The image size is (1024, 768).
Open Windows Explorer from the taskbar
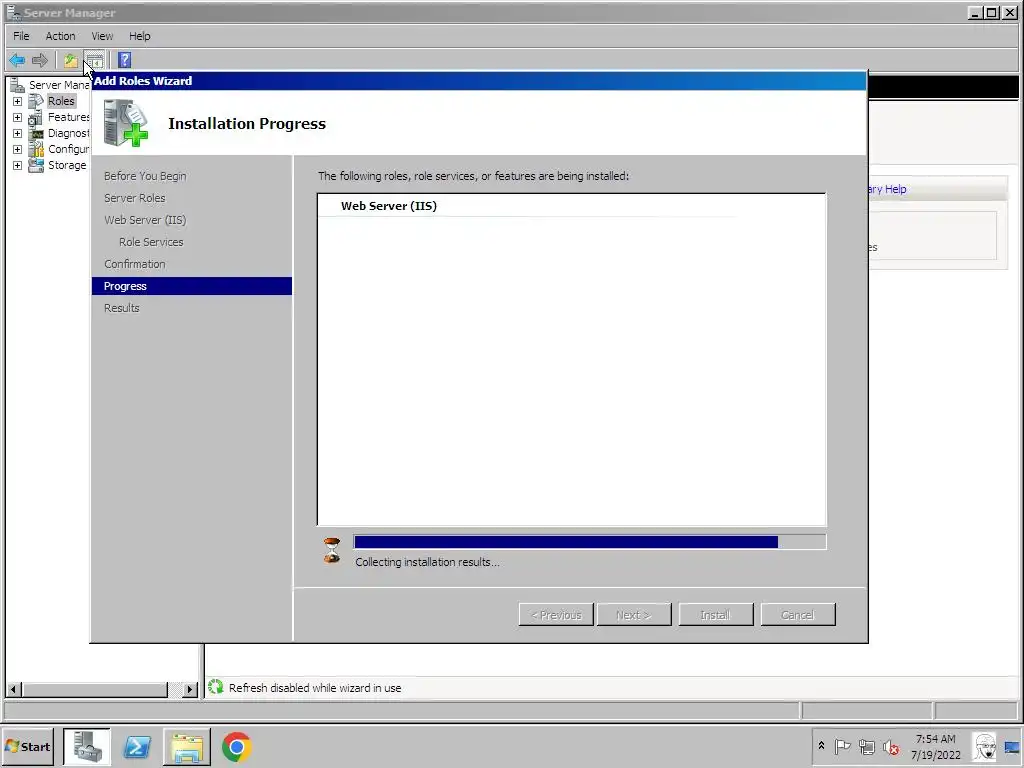(x=187, y=746)
